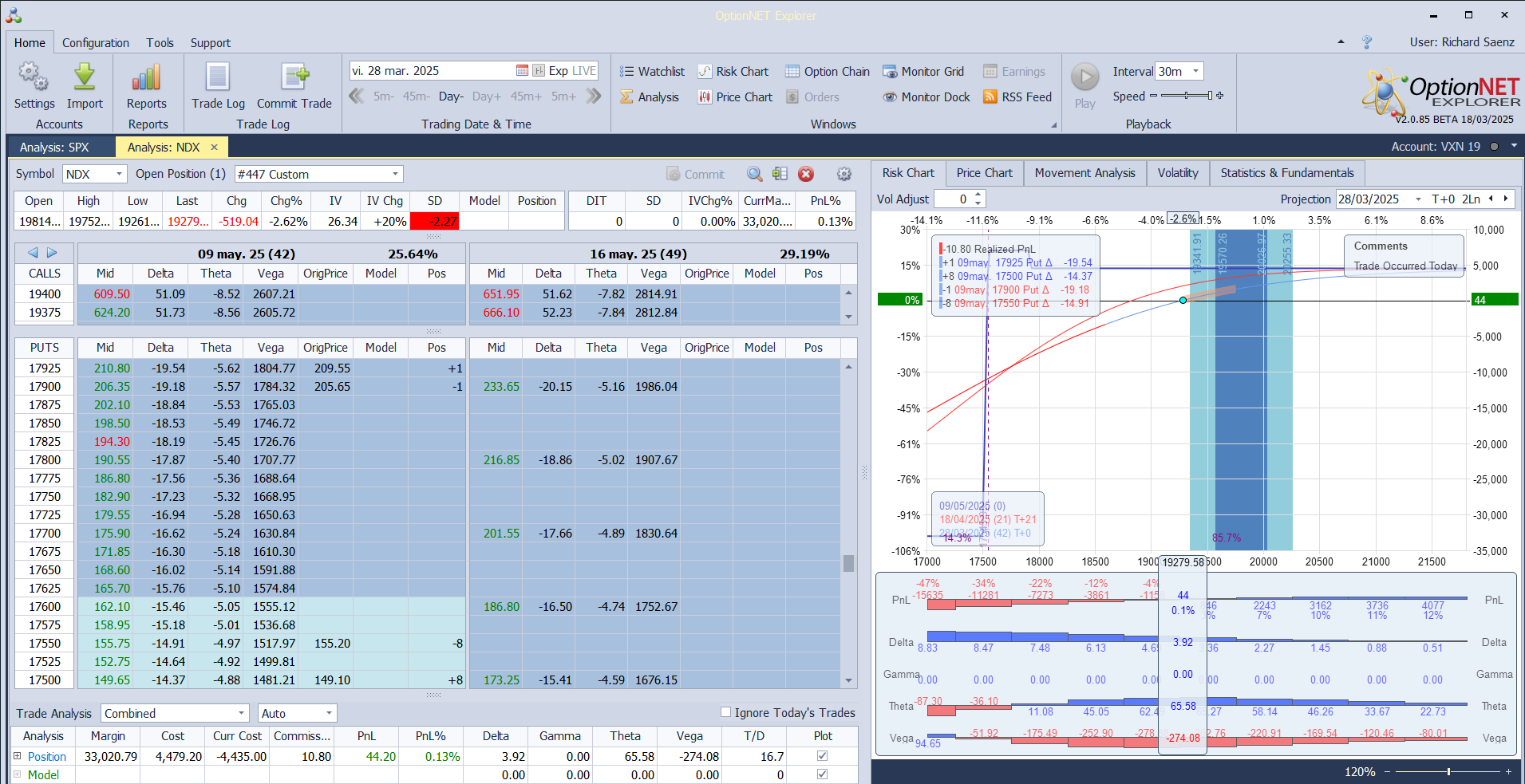Increase the Vol Adjust spinner value

(979, 195)
